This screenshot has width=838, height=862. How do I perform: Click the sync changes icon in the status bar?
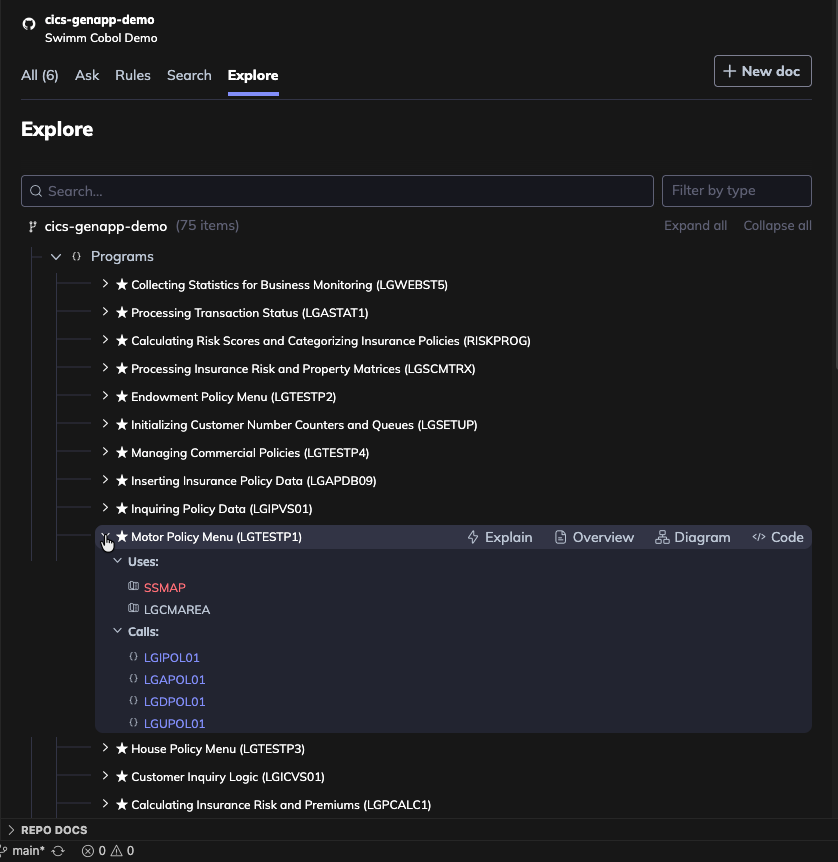pos(57,850)
